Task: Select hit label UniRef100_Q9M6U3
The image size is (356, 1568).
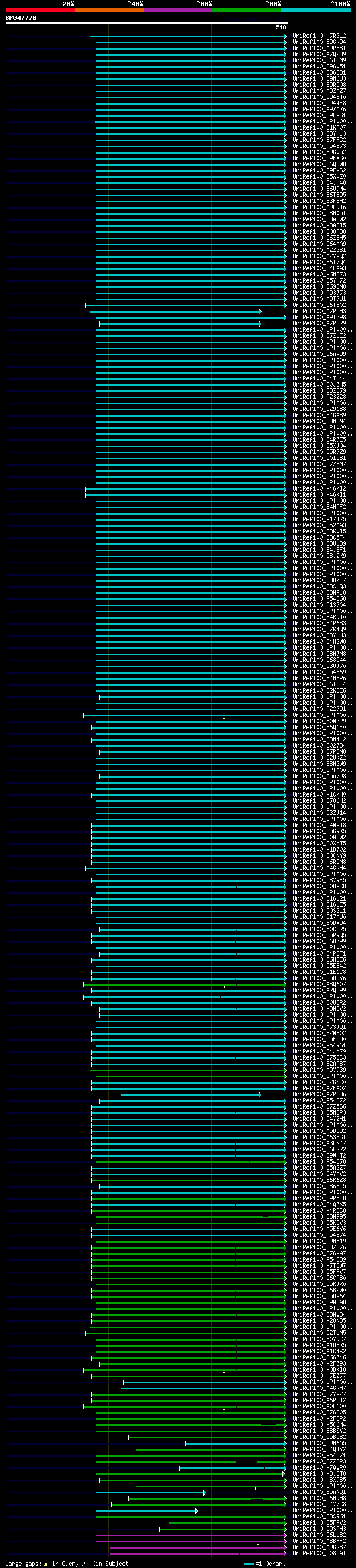Action: [319, 78]
